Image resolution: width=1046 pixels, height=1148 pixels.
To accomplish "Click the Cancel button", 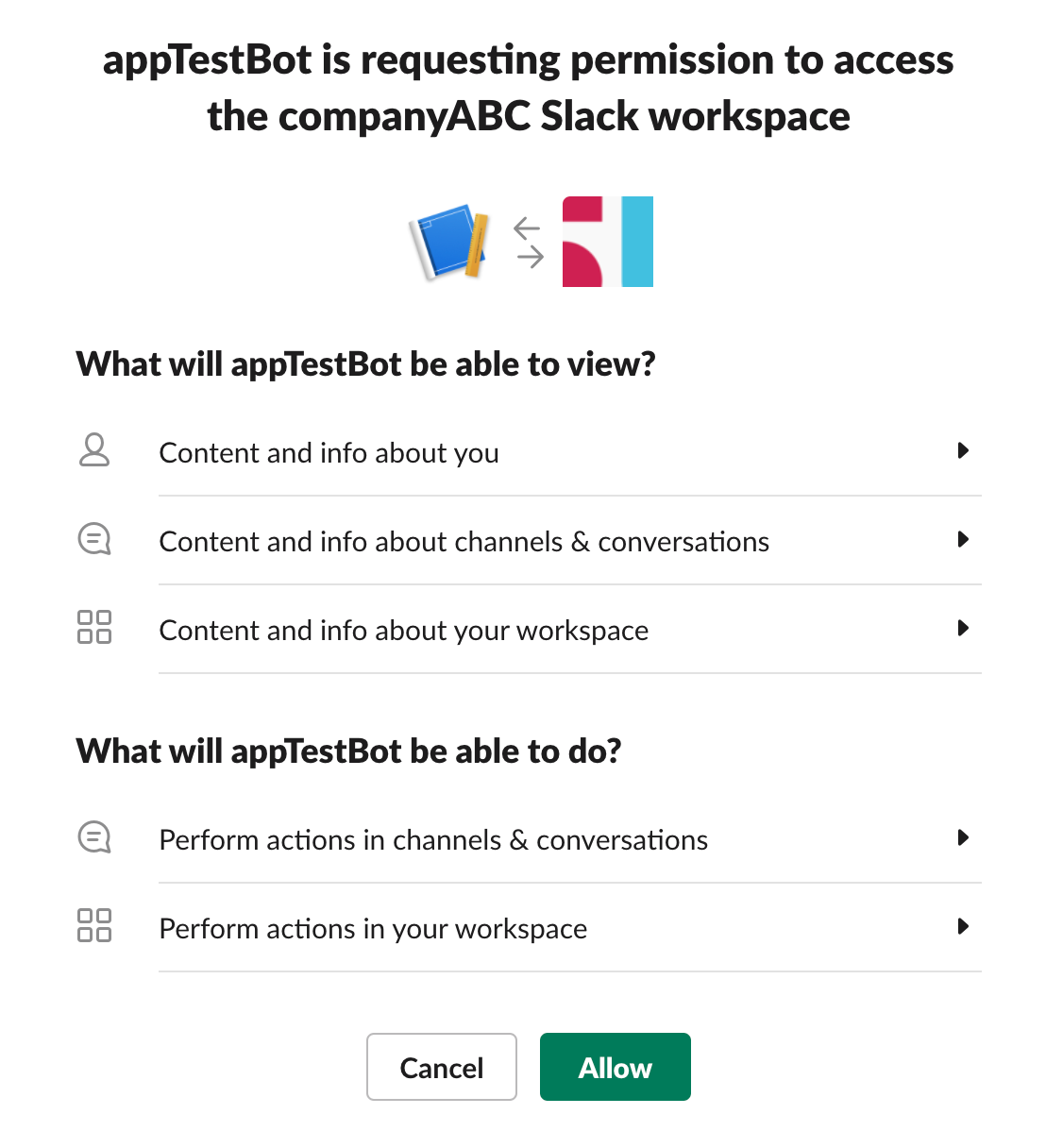I will [x=441, y=1067].
